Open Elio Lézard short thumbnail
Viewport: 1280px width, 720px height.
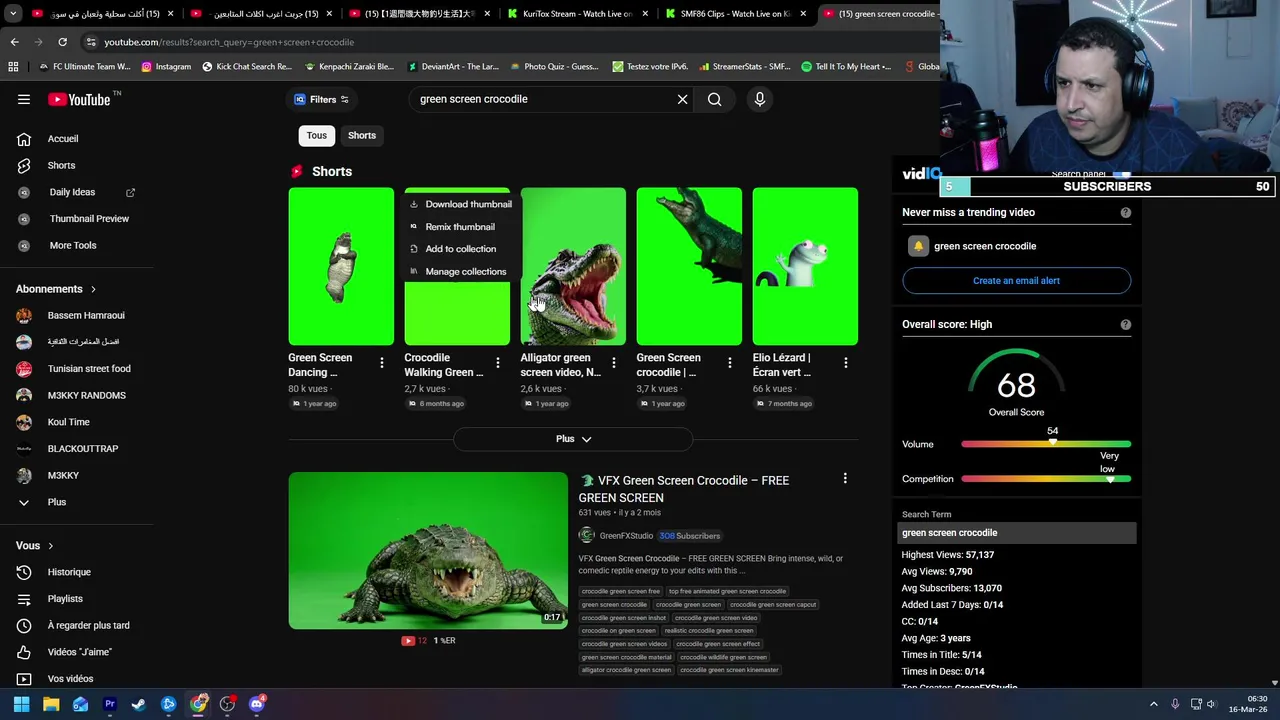(805, 266)
